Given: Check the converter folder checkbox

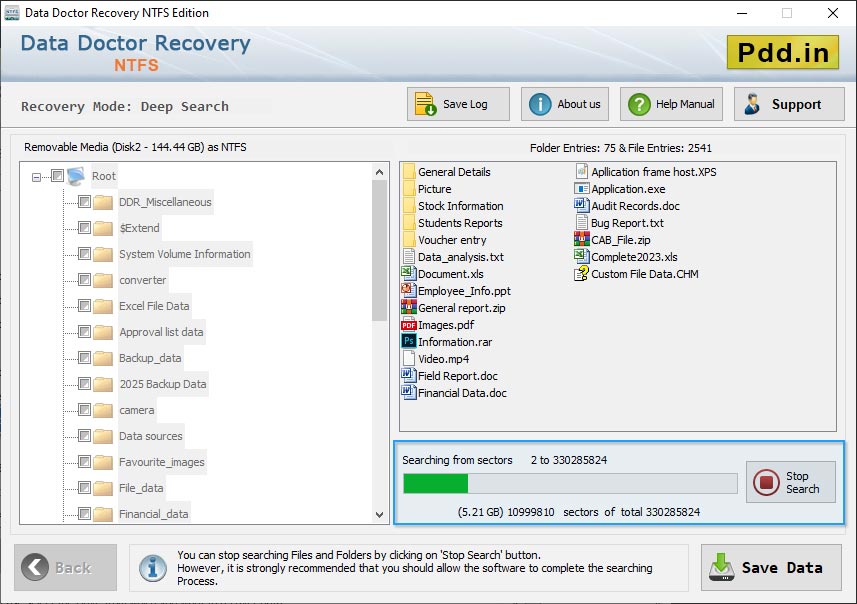Looking at the screenshot, I should coord(84,280).
